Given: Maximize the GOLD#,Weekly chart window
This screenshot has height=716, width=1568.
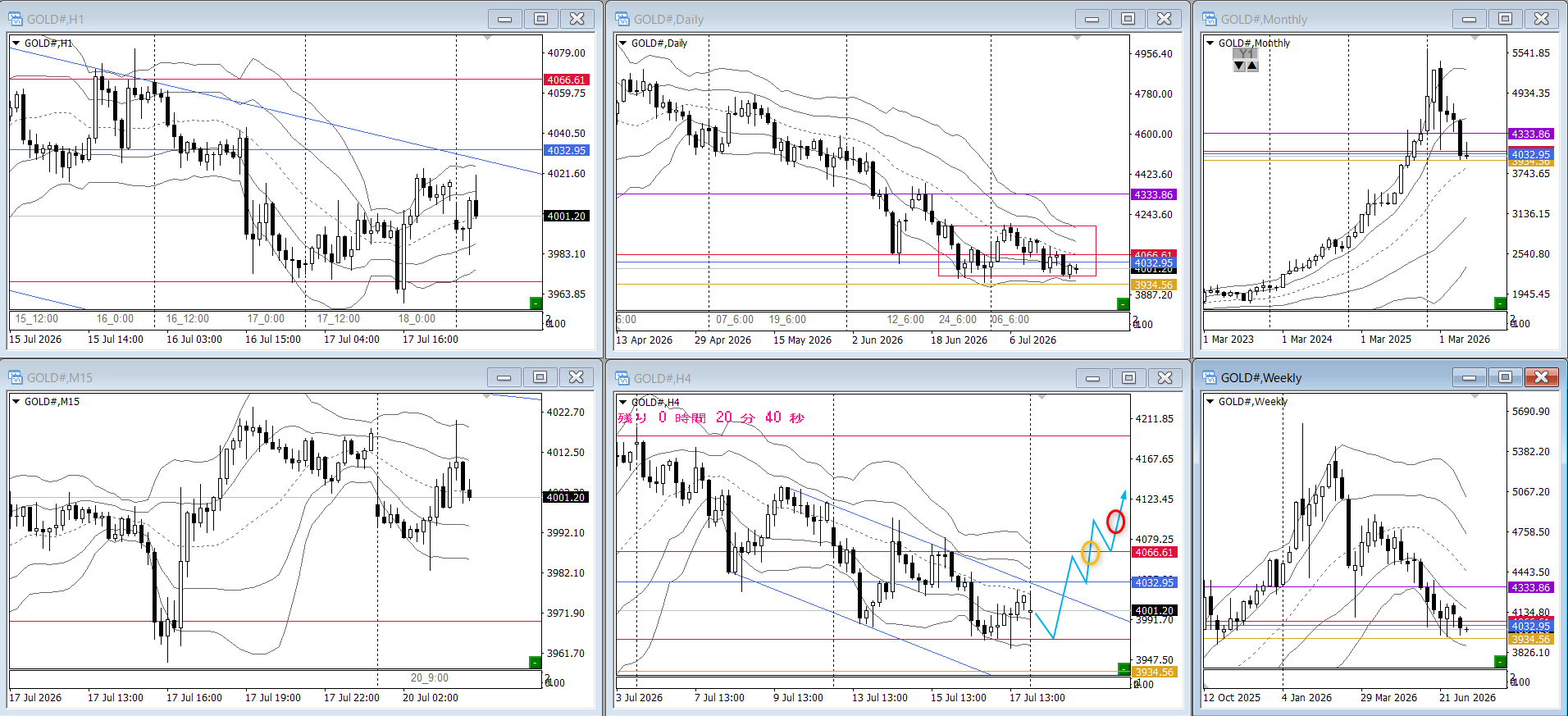Looking at the screenshot, I should point(1505,377).
